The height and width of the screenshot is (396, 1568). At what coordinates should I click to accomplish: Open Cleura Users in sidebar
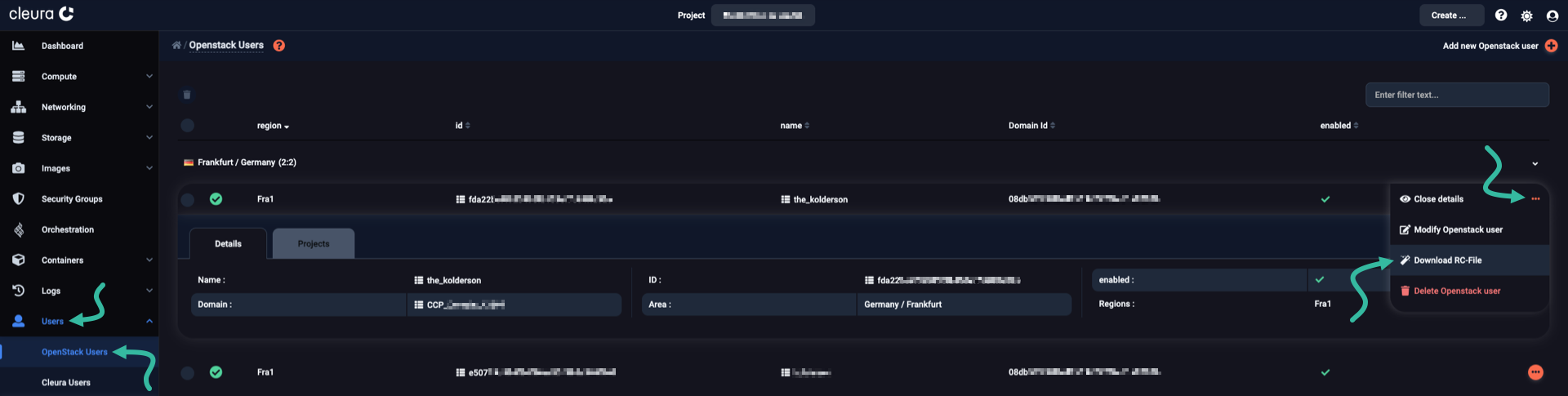coord(66,382)
